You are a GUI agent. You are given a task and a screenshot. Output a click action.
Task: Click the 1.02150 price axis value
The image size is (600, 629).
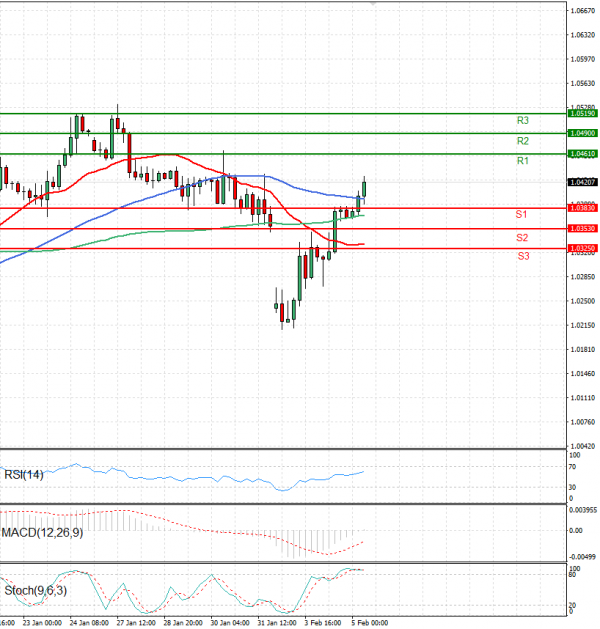(x=583, y=325)
